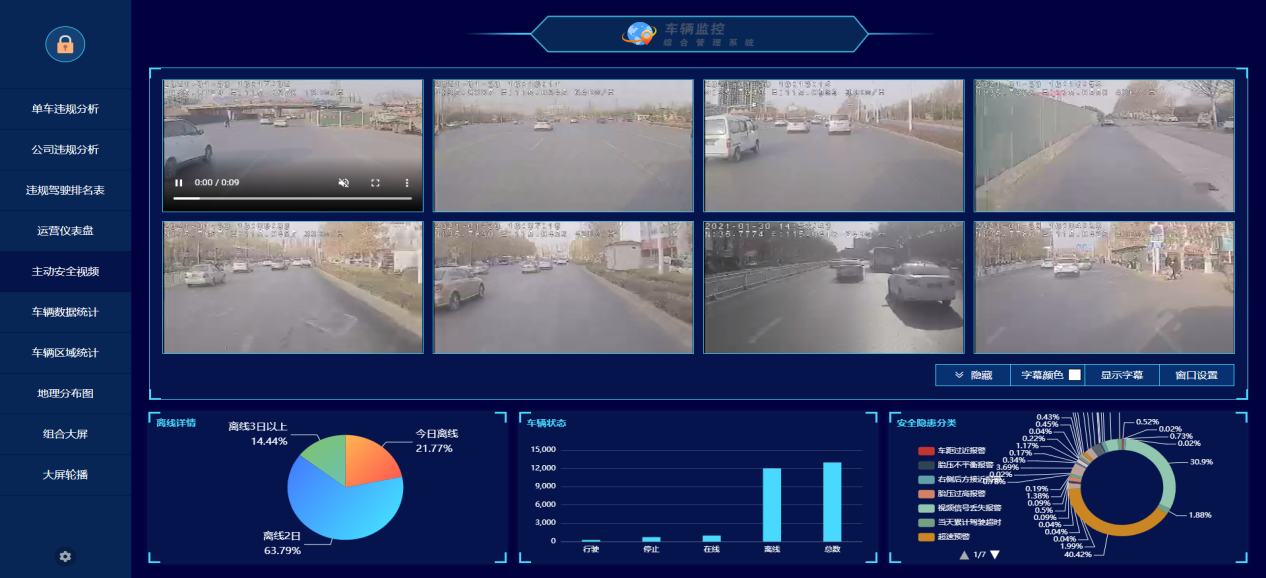The height and width of the screenshot is (578, 1266).
Task: Open 窗口设置 window layout options
Action: tap(1196, 375)
